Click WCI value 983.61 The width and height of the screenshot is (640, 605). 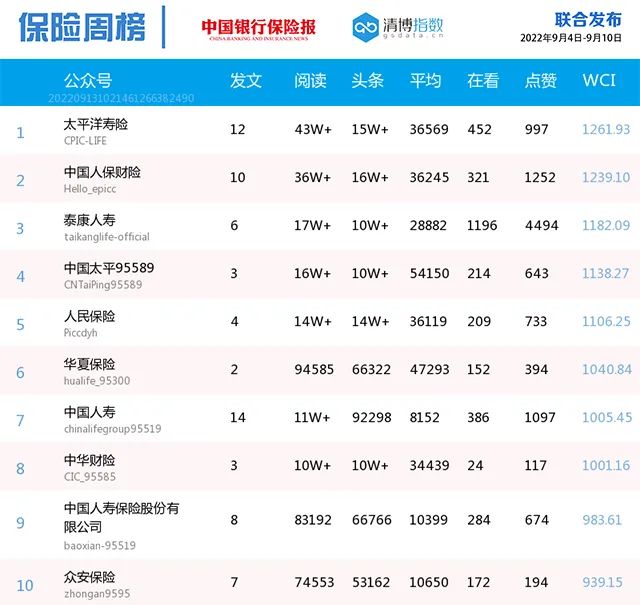(x=602, y=520)
